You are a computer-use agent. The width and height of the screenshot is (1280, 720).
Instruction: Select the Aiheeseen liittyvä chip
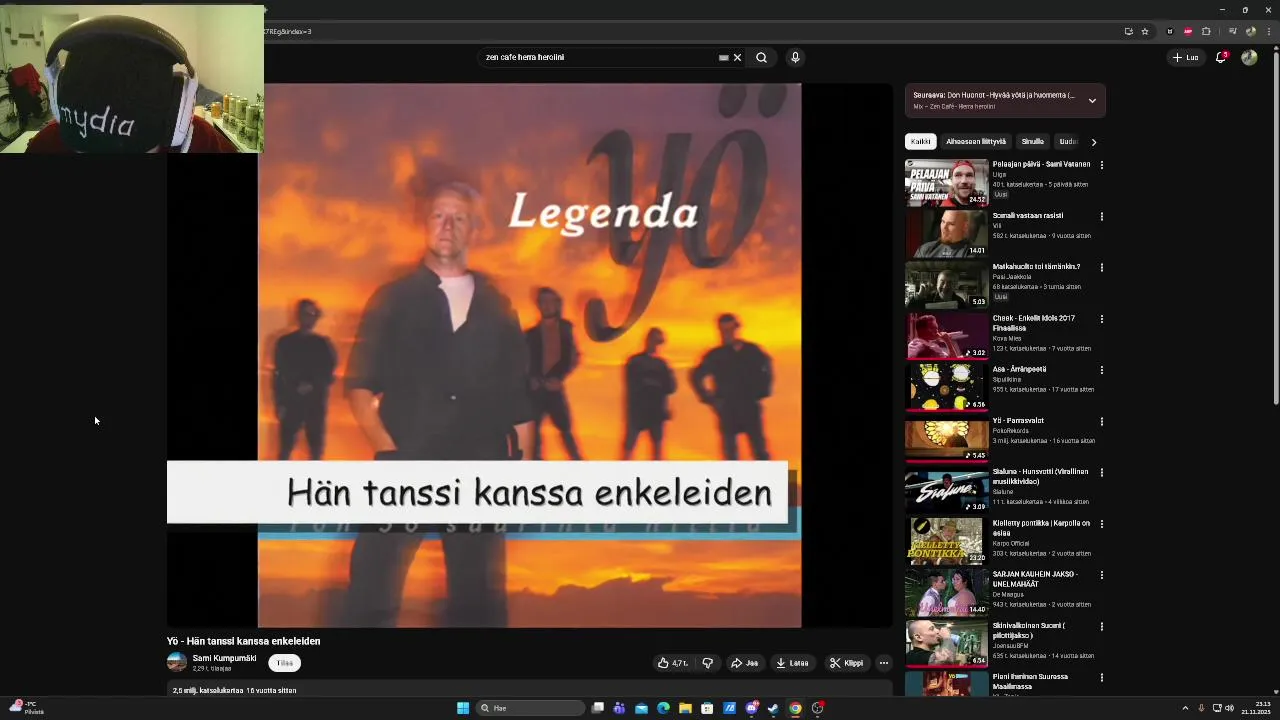[976, 142]
